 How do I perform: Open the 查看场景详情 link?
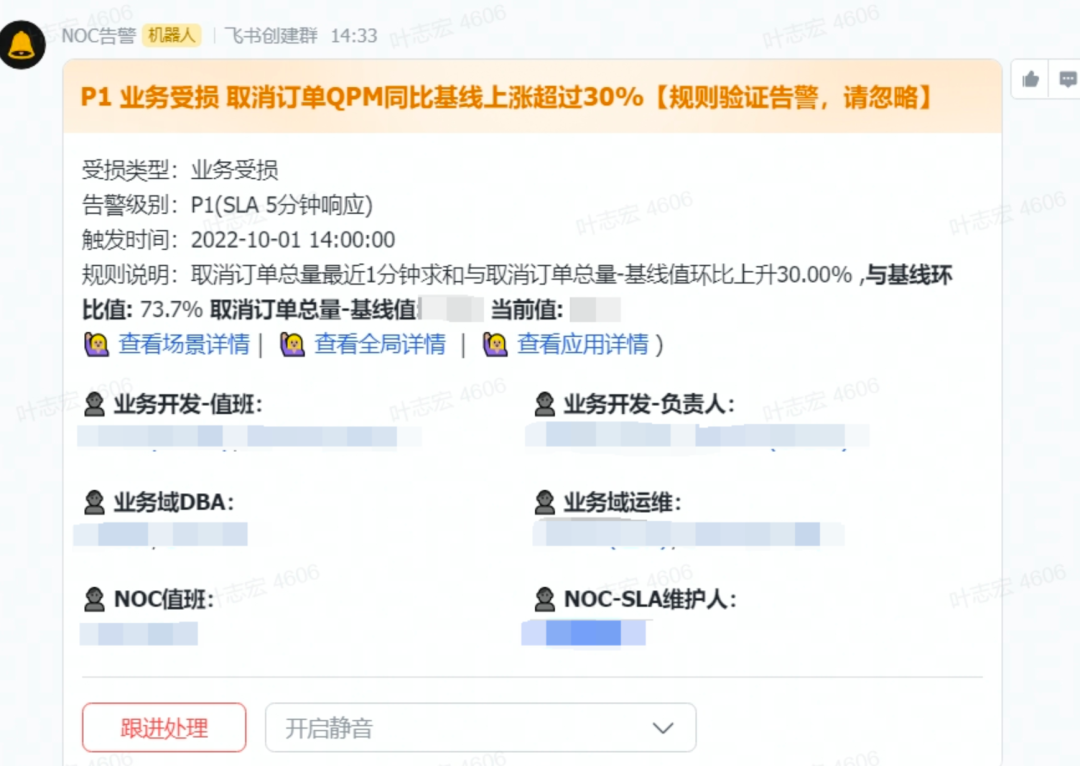pyautogui.click(x=184, y=345)
